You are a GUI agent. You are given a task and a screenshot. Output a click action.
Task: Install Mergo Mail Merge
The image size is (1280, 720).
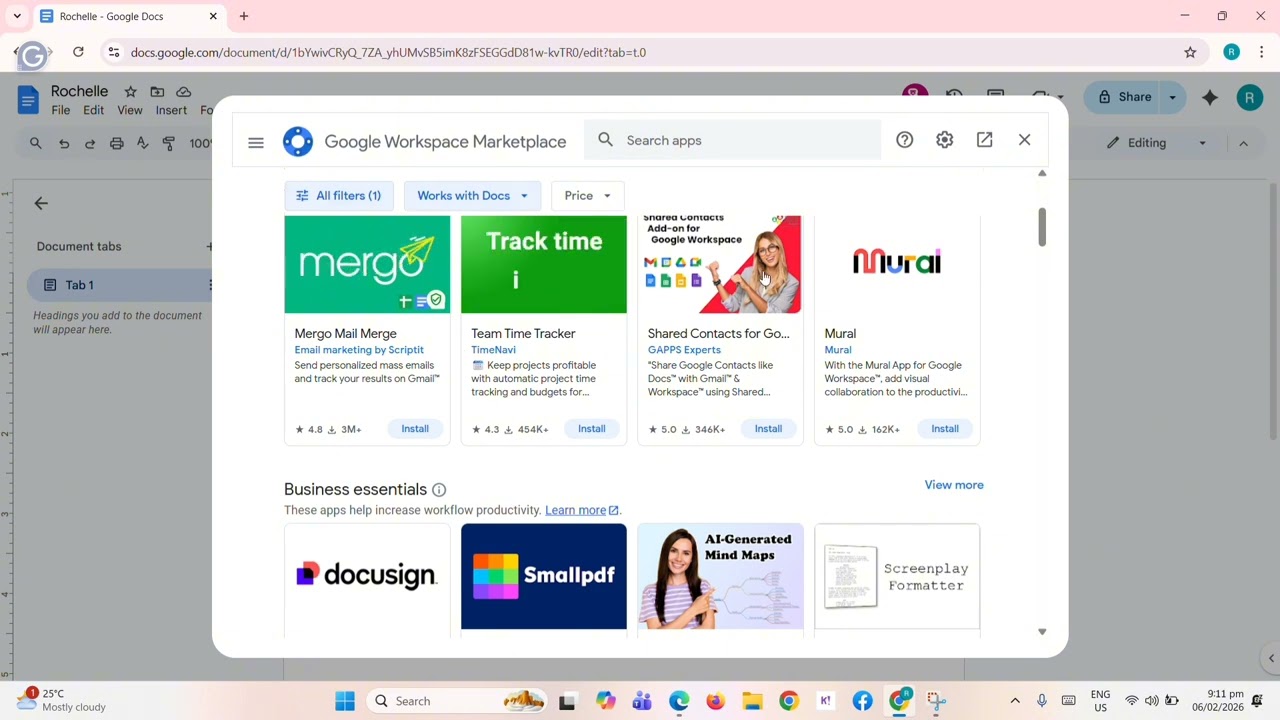pos(415,429)
